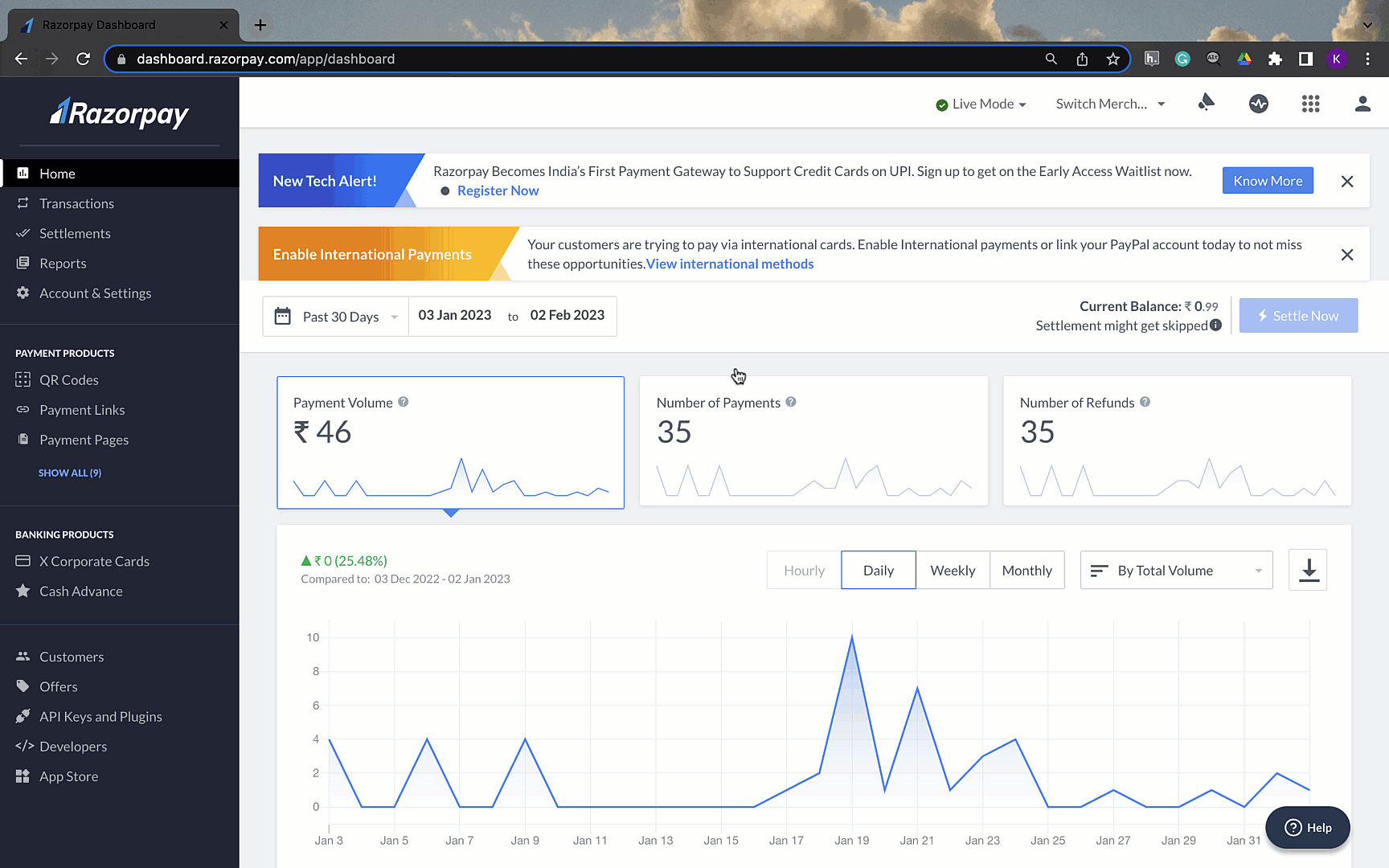Open Reports in the sidebar
This screenshot has height=868, width=1389.
[x=120, y=263]
